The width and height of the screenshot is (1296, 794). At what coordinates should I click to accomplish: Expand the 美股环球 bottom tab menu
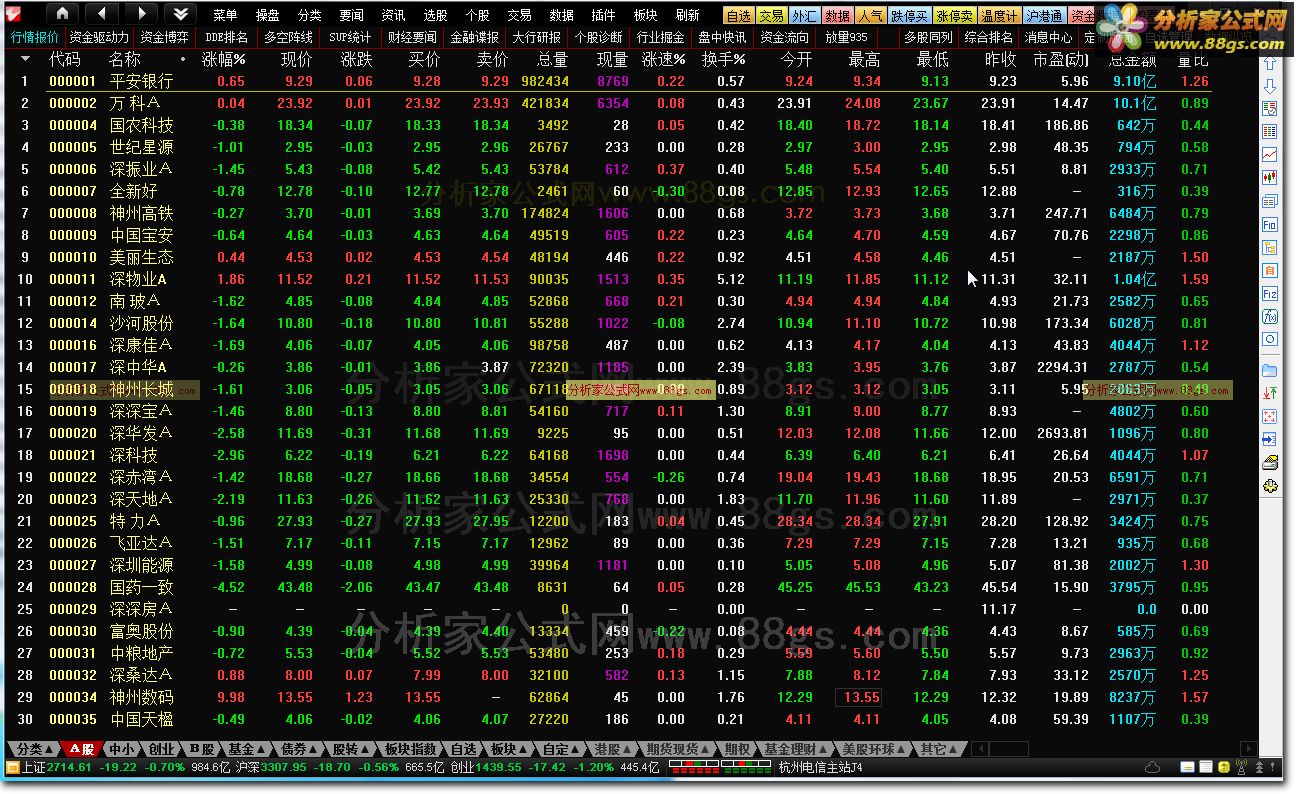point(873,749)
